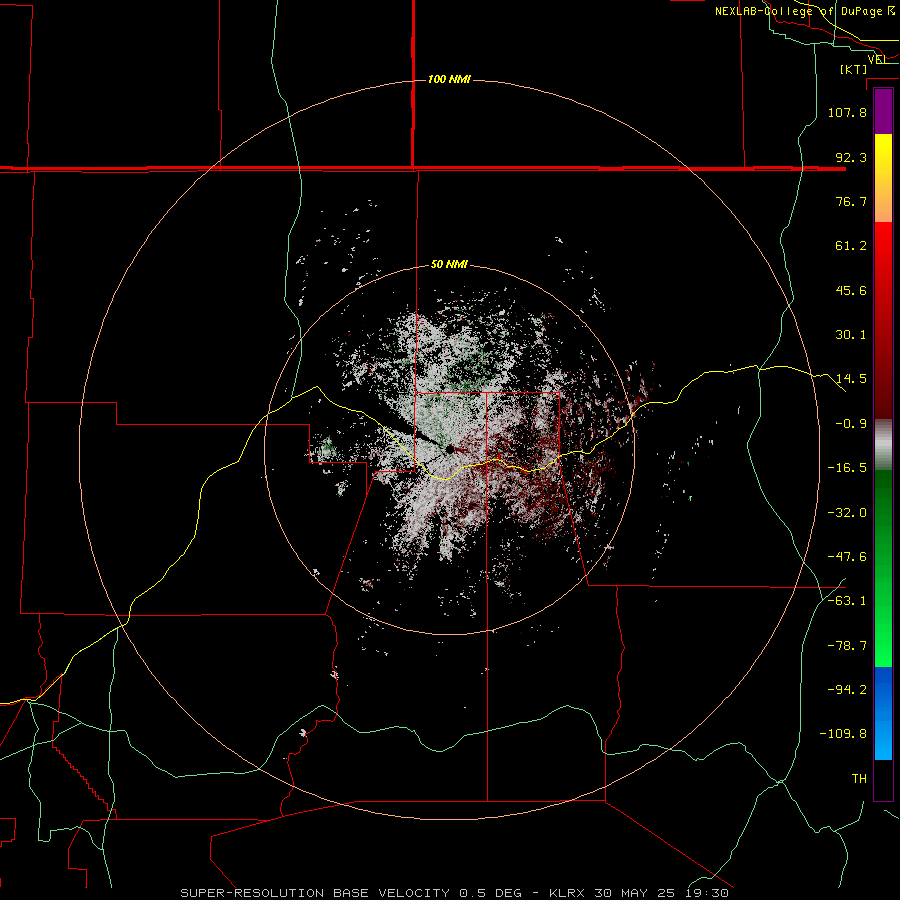Click the 30.1 velocity scale value
This screenshot has width=900, height=900.
pyautogui.click(x=851, y=335)
